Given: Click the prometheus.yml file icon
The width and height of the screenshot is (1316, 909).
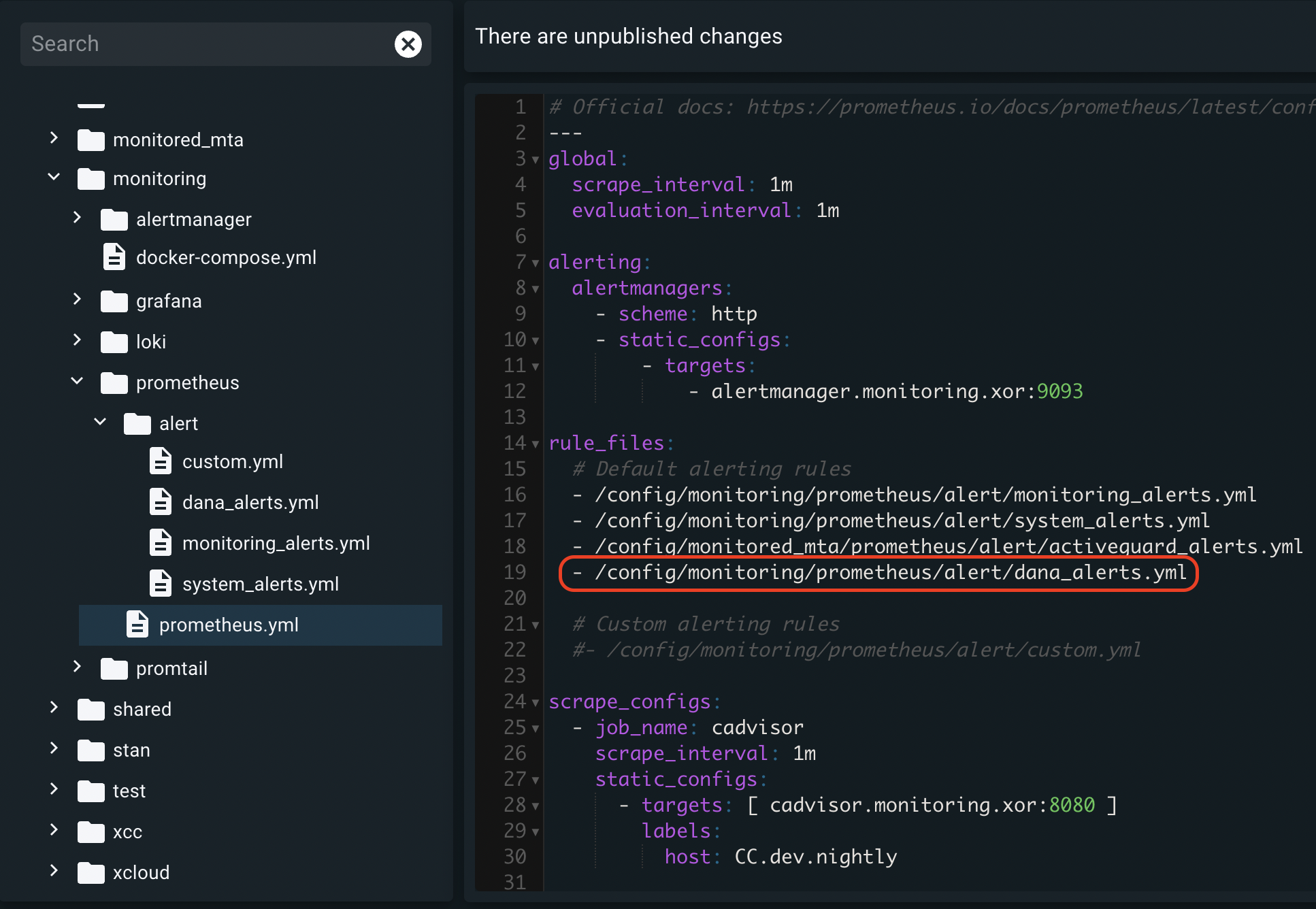Looking at the screenshot, I should 137,625.
